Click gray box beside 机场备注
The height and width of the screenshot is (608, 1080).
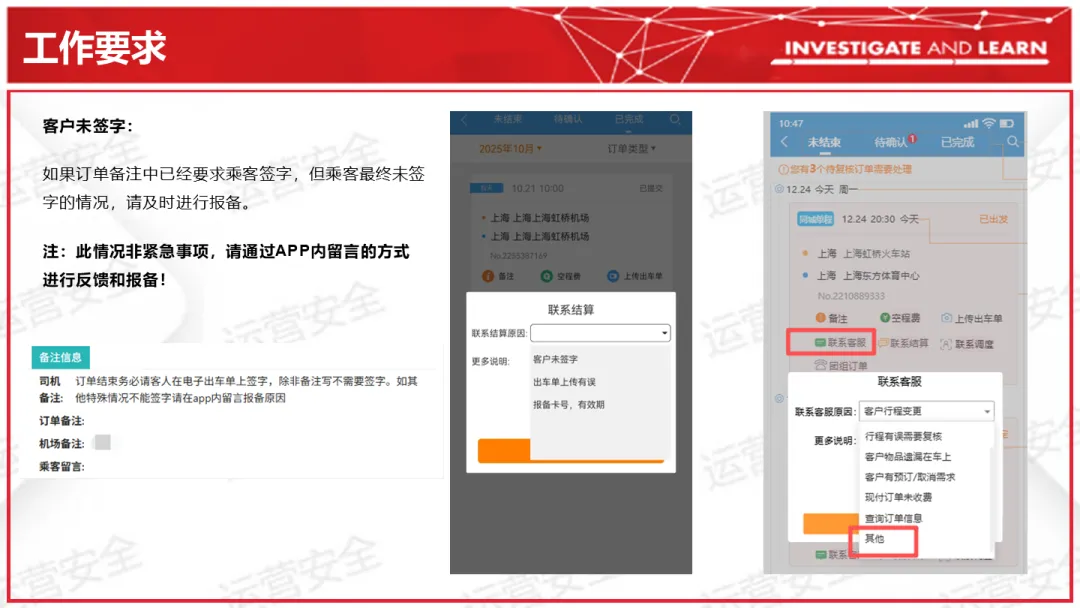click(103, 442)
